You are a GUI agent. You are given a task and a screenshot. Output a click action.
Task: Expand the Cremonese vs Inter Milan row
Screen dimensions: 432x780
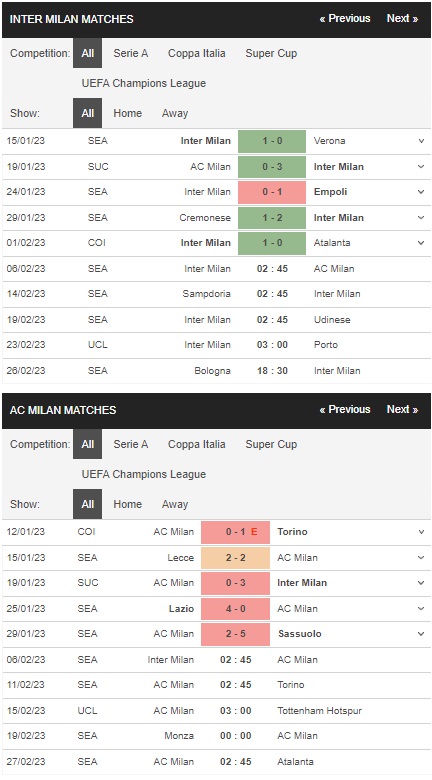(x=421, y=217)
